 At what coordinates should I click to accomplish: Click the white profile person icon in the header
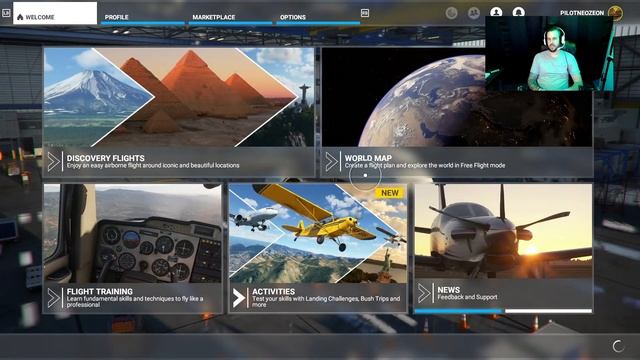click(496, 12)
